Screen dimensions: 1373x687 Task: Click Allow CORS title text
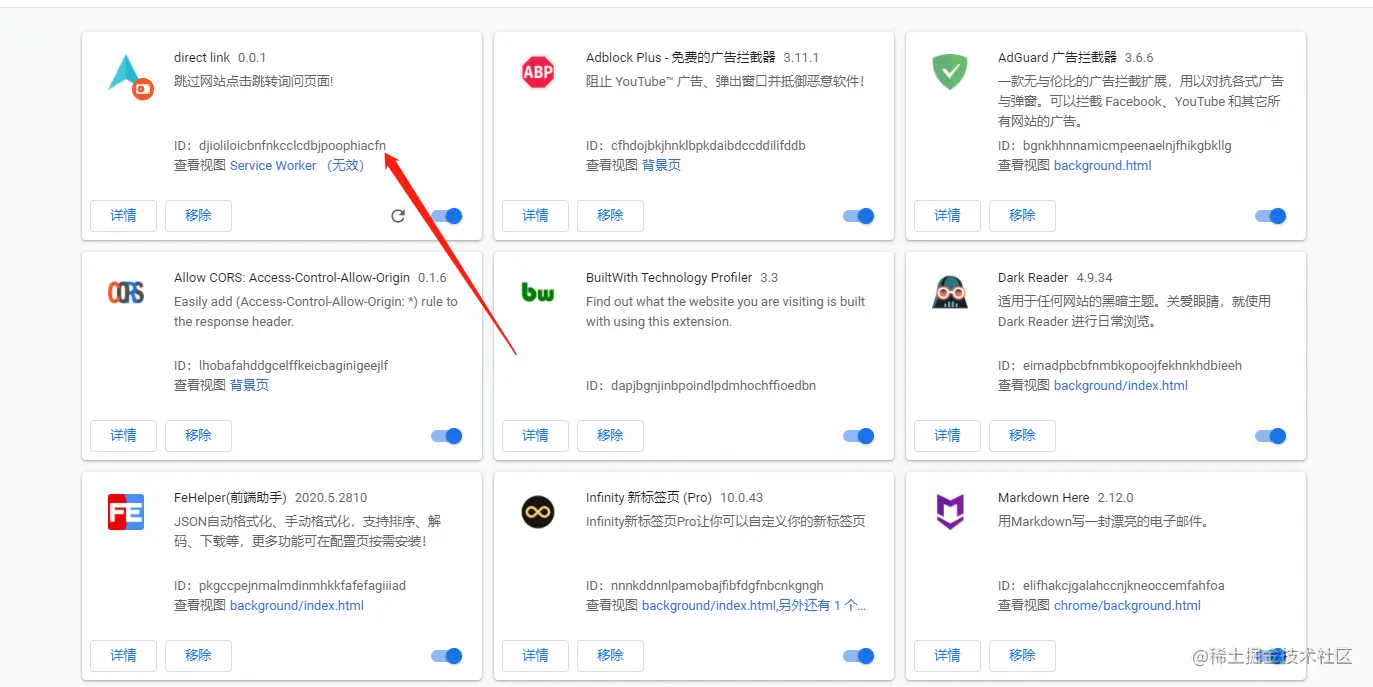coord(292,278)
